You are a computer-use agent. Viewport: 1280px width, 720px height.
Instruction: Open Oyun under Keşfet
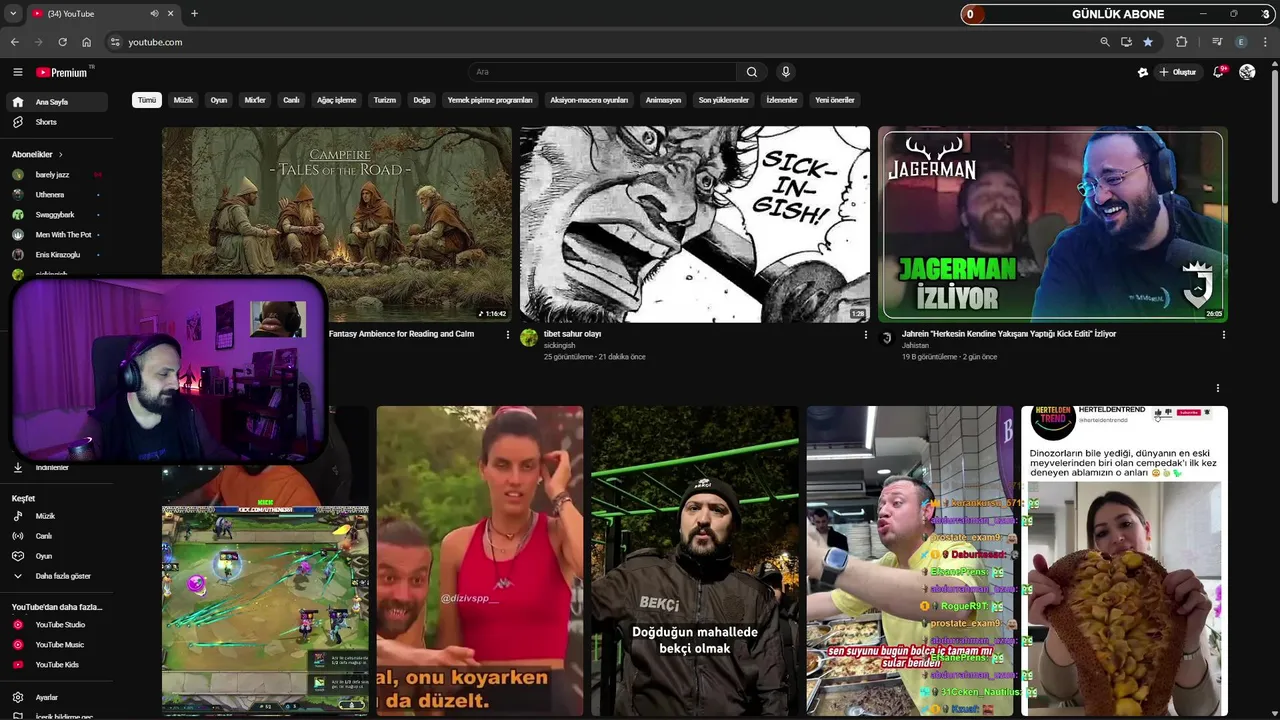point(59,556)
